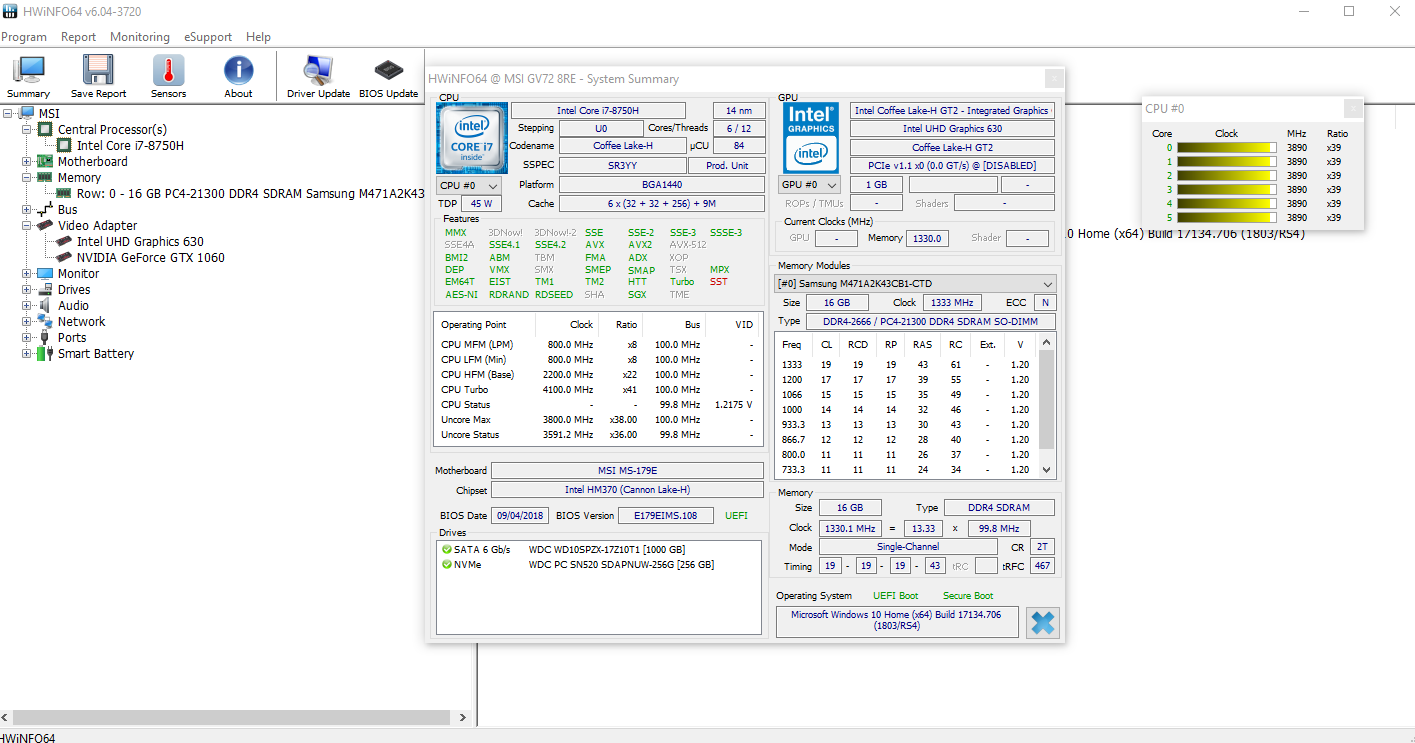Click the NVMe drive green status icon
Viewport: 1415px width, 743px height.
coord(447,565)
